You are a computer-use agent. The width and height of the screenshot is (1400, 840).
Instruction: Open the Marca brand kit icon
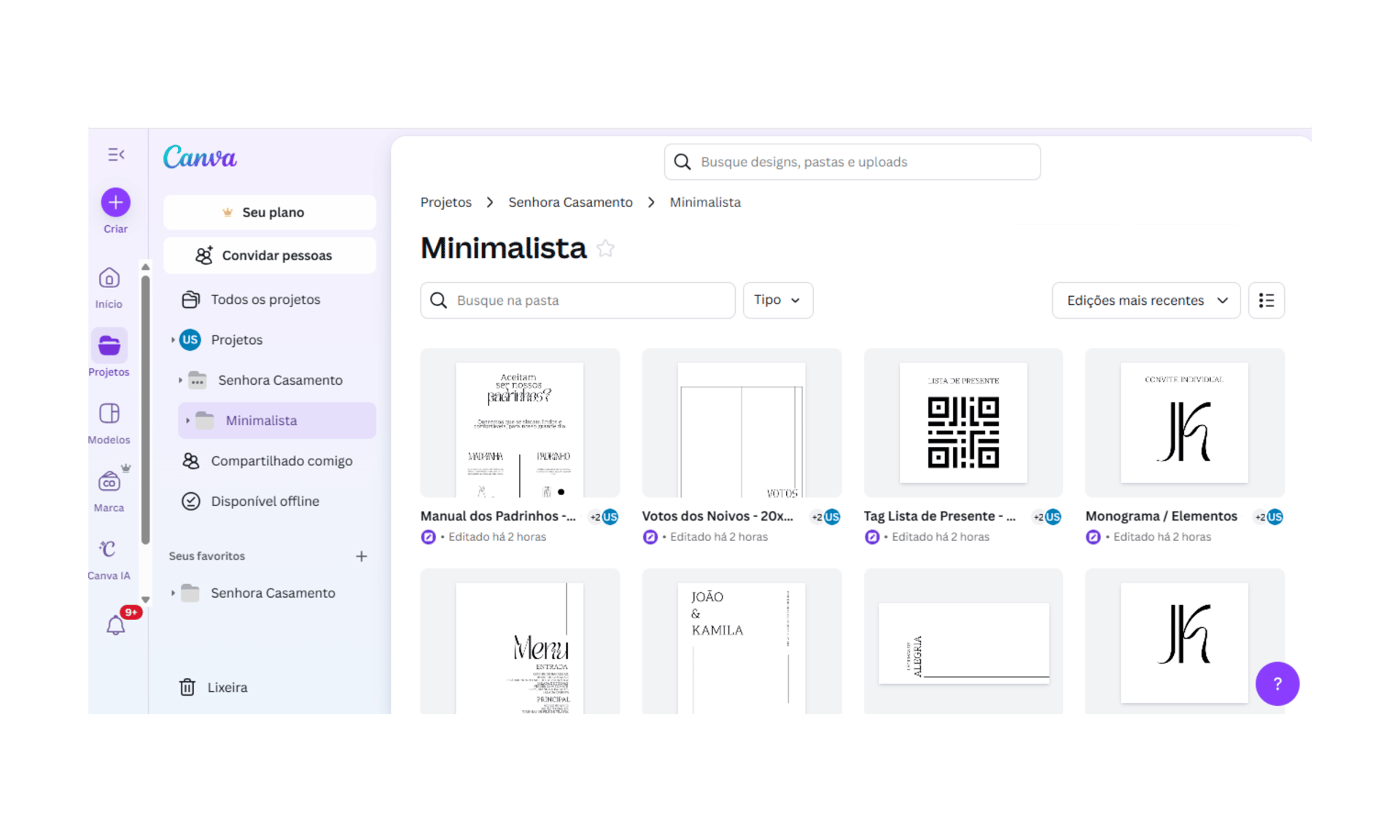[x=109, y=481]
